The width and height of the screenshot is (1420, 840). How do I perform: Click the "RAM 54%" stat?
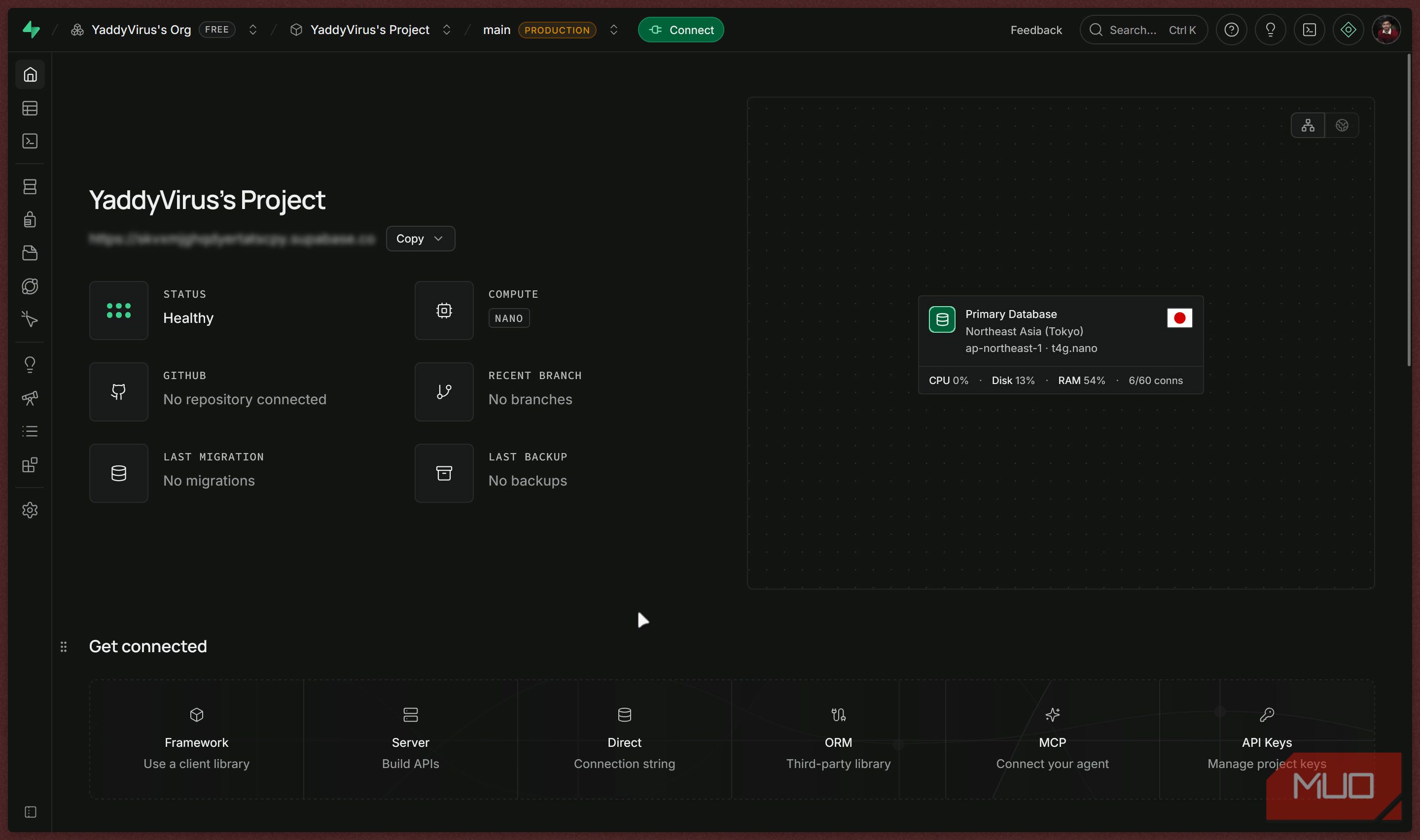(1082, 381)
